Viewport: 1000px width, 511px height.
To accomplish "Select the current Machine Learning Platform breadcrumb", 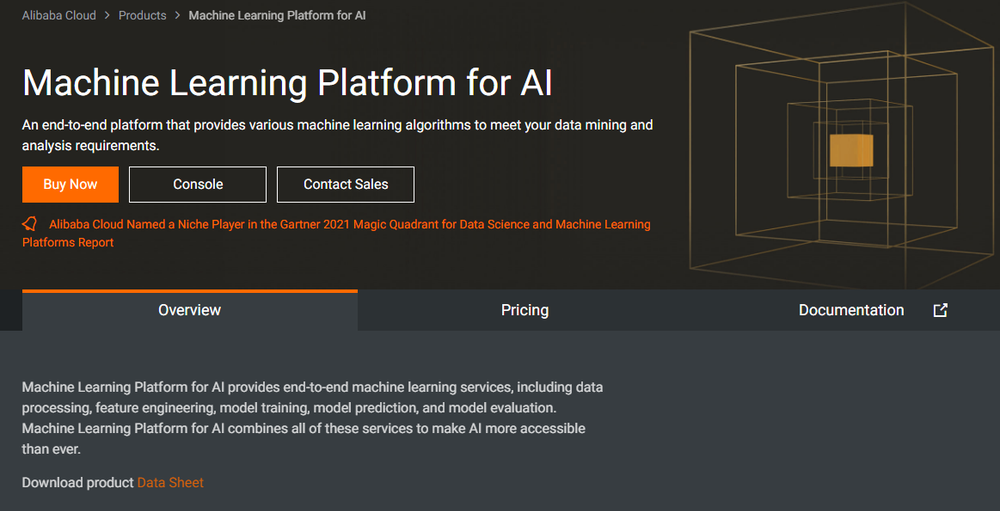I will coord(277,16).
